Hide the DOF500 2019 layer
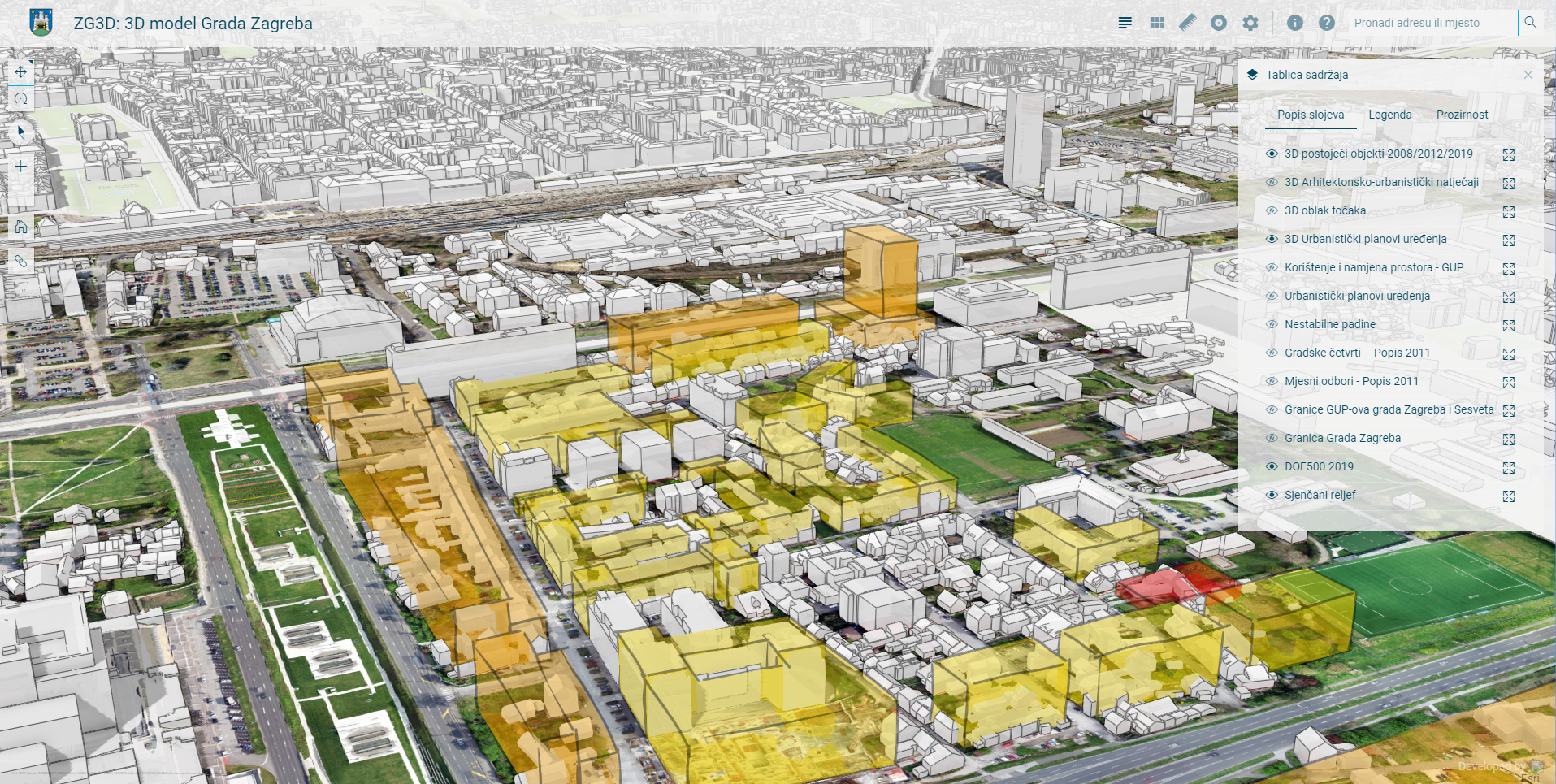1556x784 pixels. pyautogui.click(x=1272, y=466)
